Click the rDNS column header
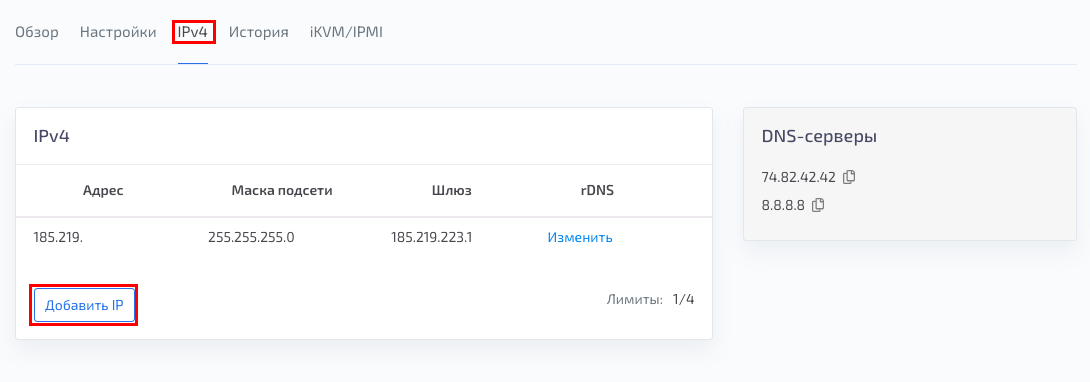1090x382 pixels. (596, 190)
